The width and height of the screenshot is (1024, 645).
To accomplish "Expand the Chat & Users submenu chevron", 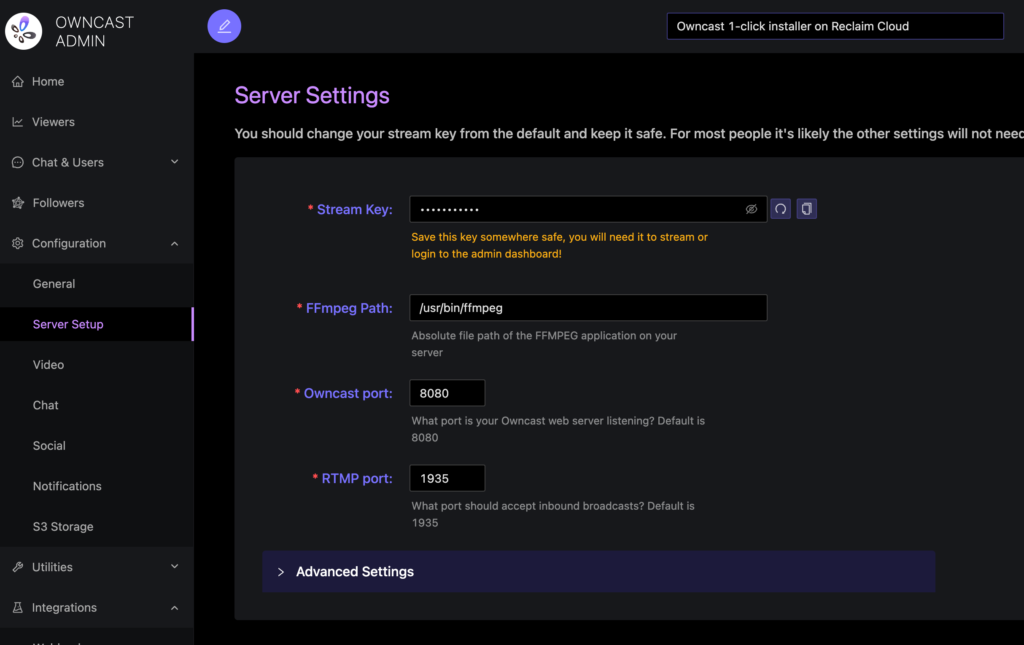I will point(174,162).
